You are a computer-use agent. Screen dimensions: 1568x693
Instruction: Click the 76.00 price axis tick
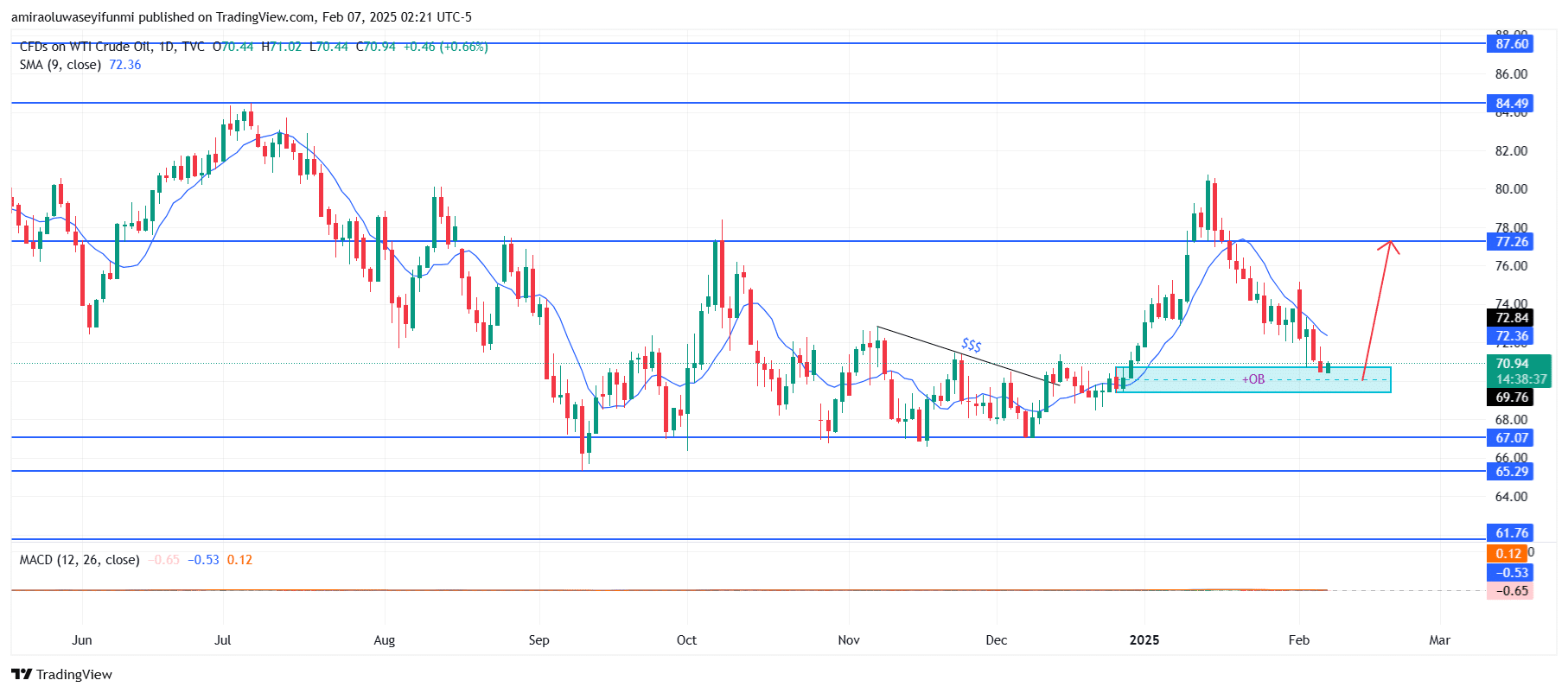1511,265
